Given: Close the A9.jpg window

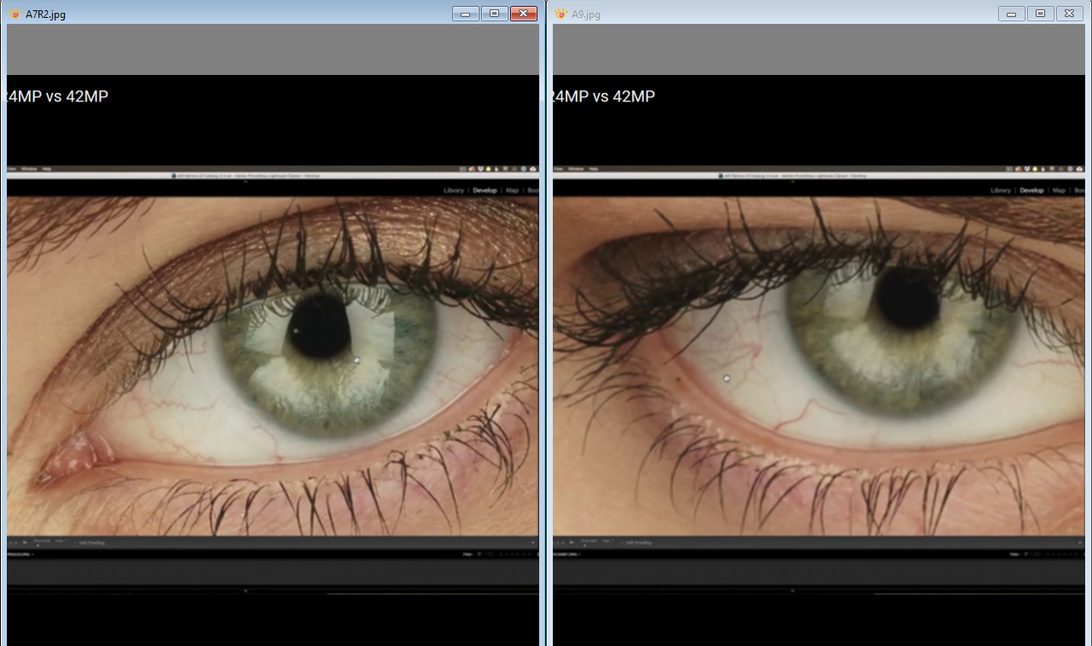Looking at the screenshot, I should pos(1069,14).
